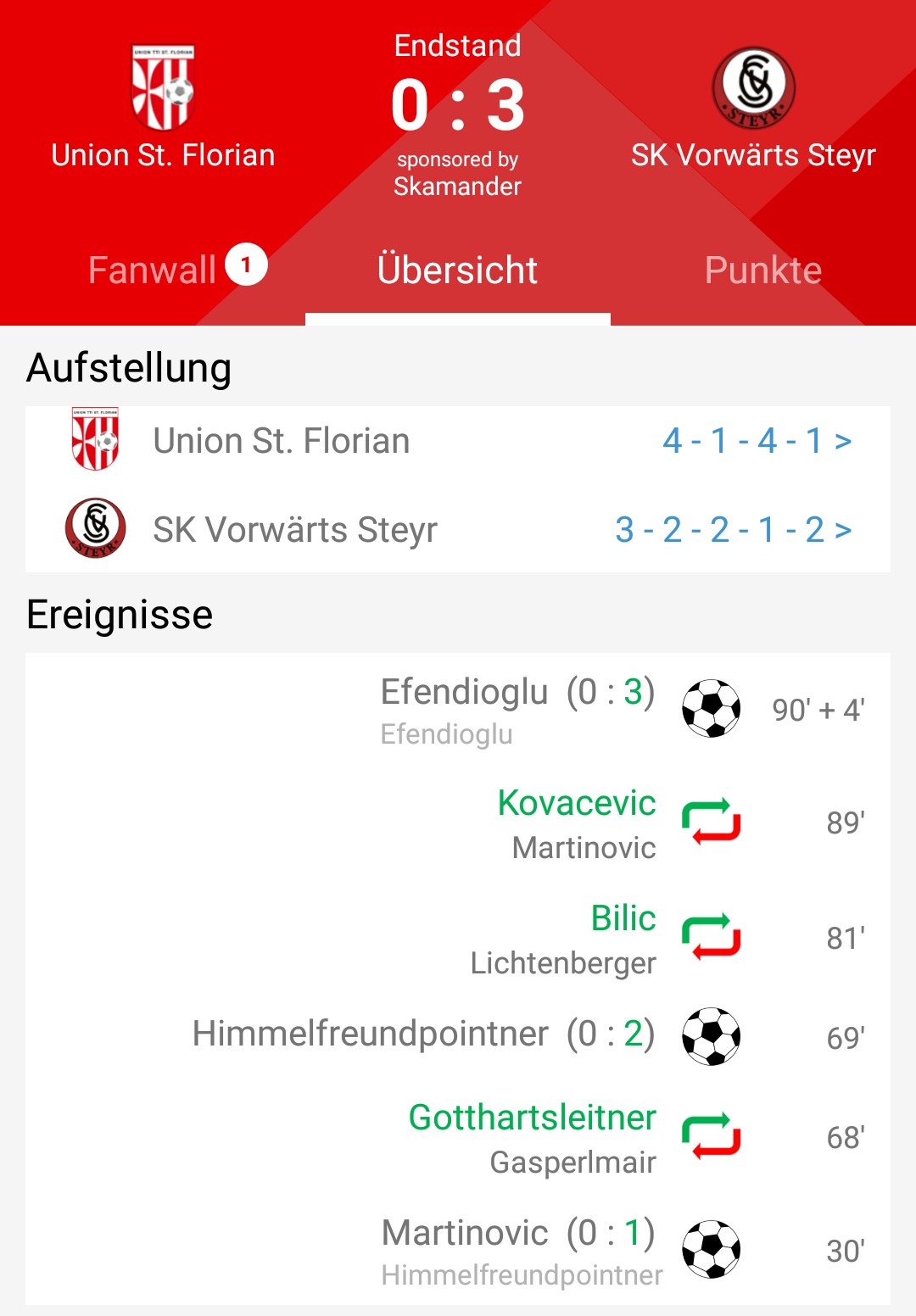Open the Skamander sponsor link

457,187
